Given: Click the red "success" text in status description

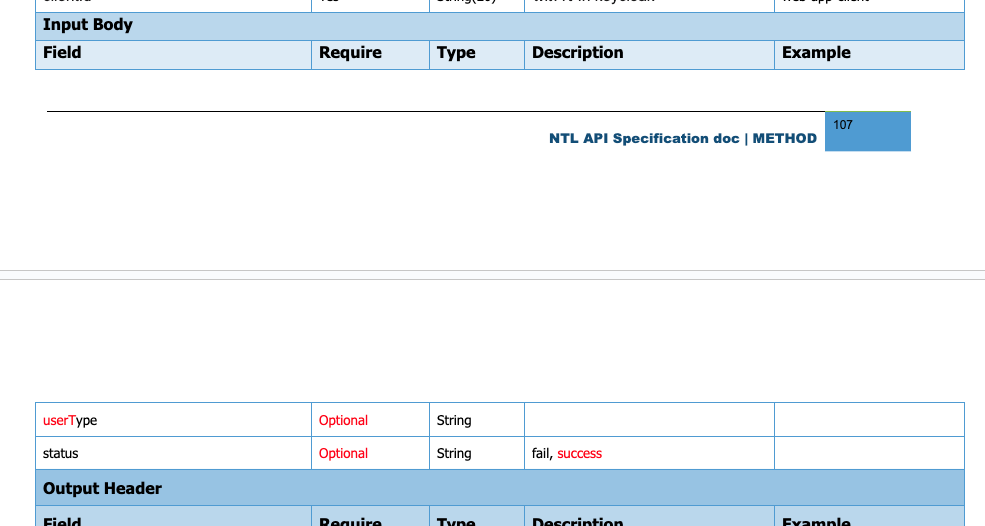Looking at the screenshot, I should point(580,454).
